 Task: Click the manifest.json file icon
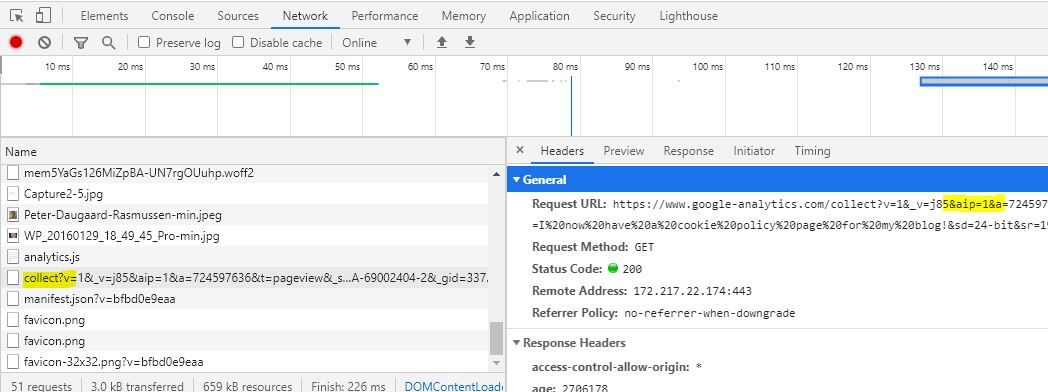coord(13,299)
